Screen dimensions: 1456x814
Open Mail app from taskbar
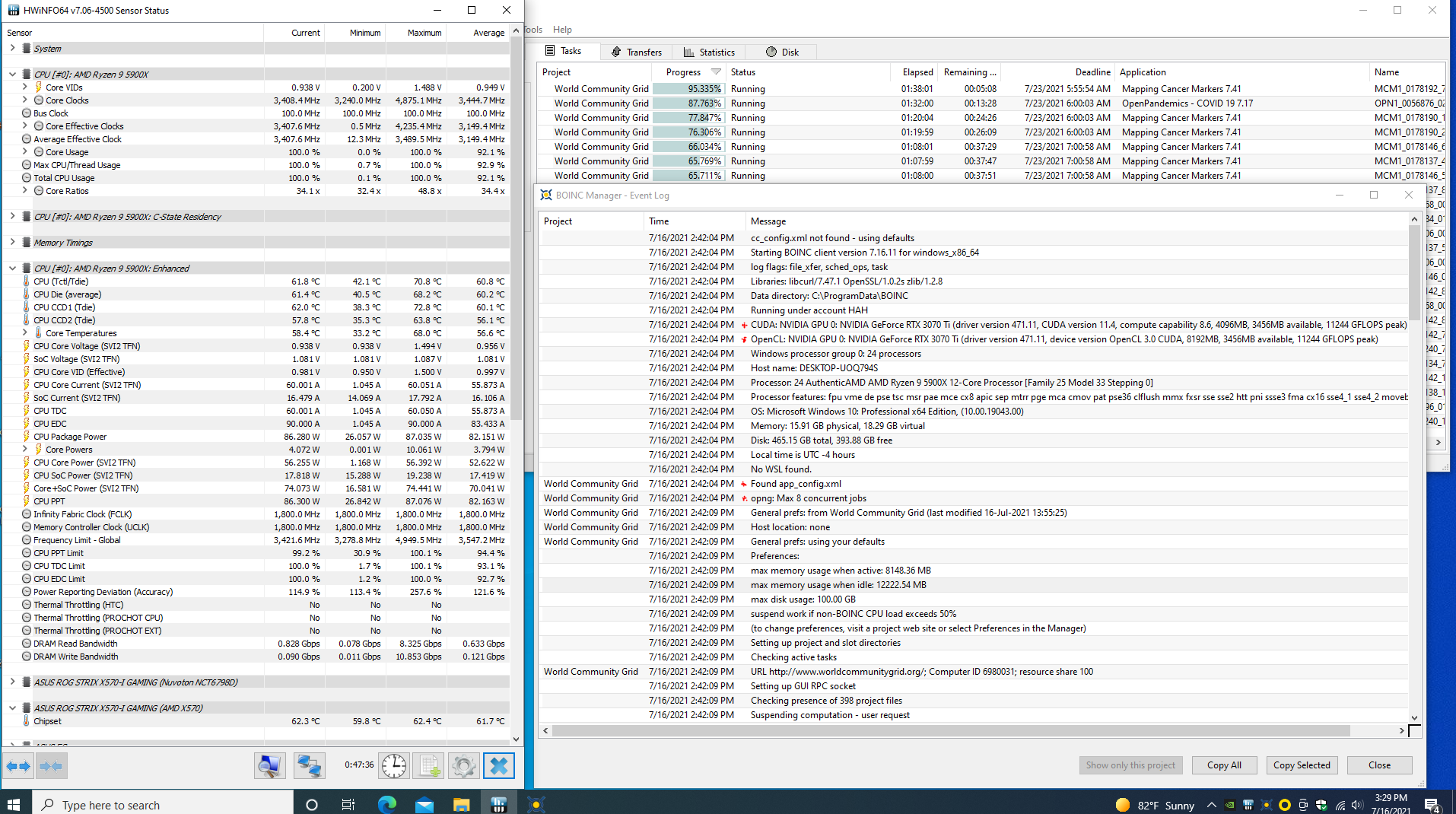[424, 805]
